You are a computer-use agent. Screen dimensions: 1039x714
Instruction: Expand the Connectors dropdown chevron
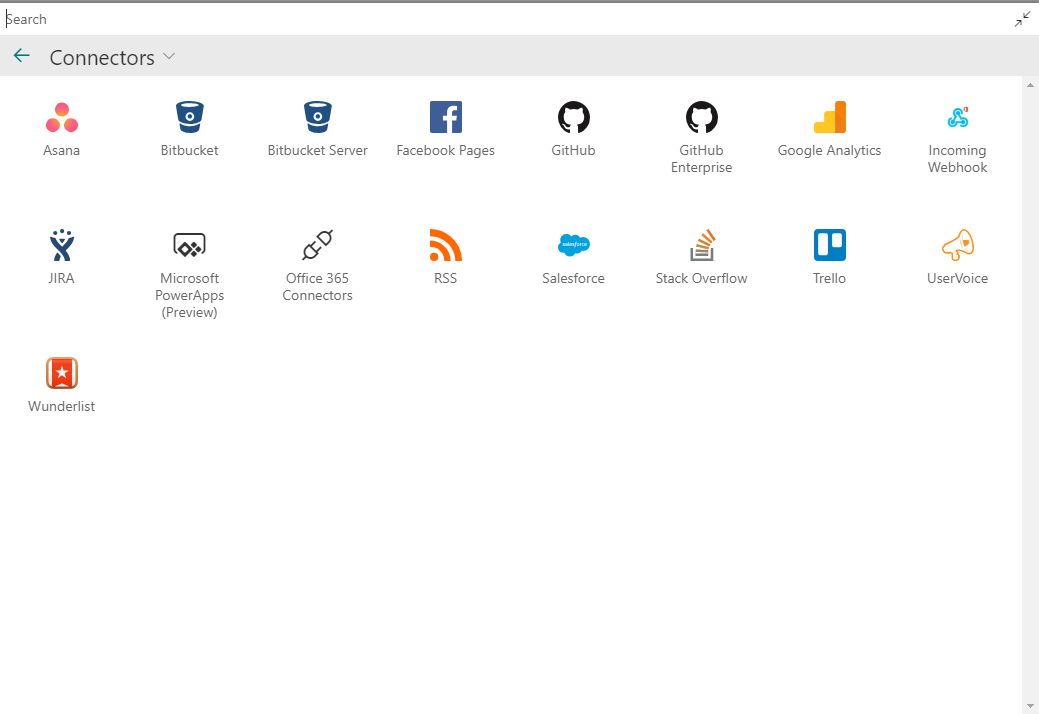tap(169, 57)
